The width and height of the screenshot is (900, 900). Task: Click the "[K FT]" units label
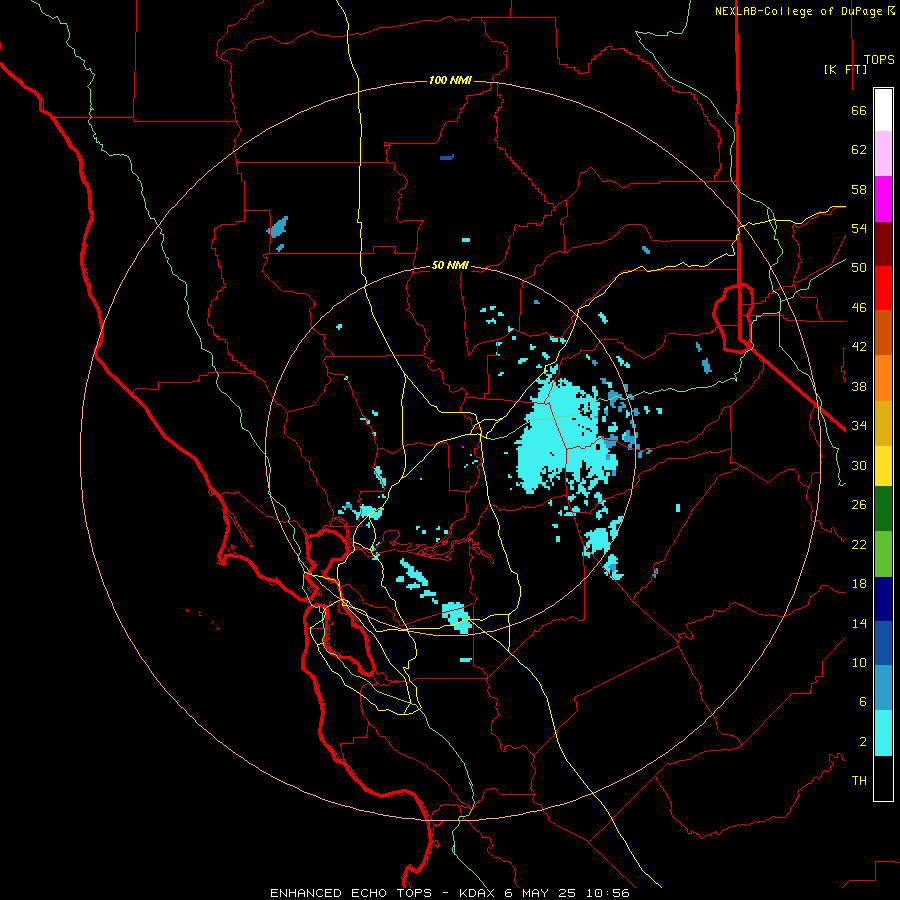coord(845,69)
